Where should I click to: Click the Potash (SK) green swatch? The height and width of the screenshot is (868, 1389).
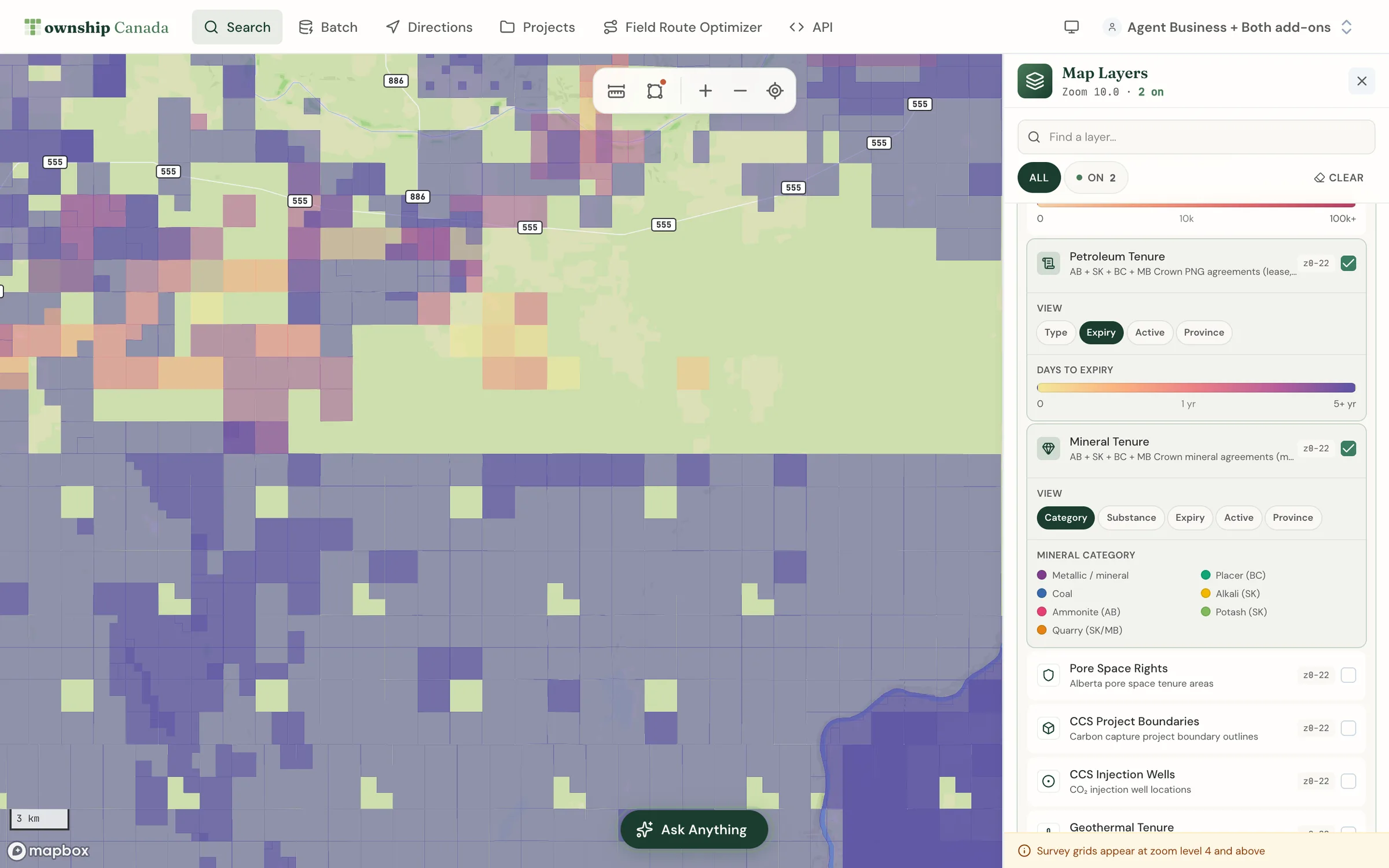point(1206,612)
